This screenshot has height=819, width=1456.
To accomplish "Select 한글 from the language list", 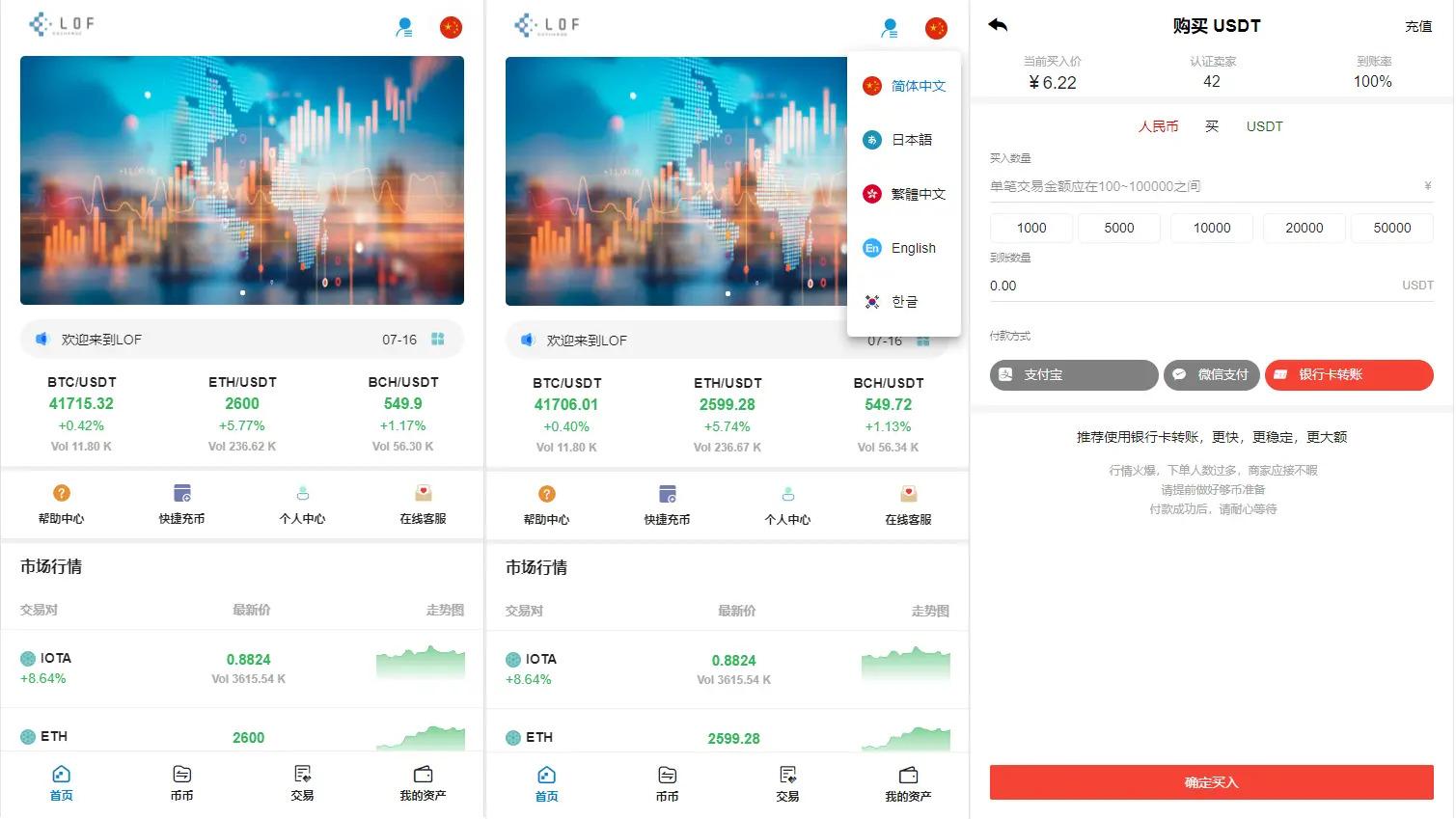I will 903,302.
